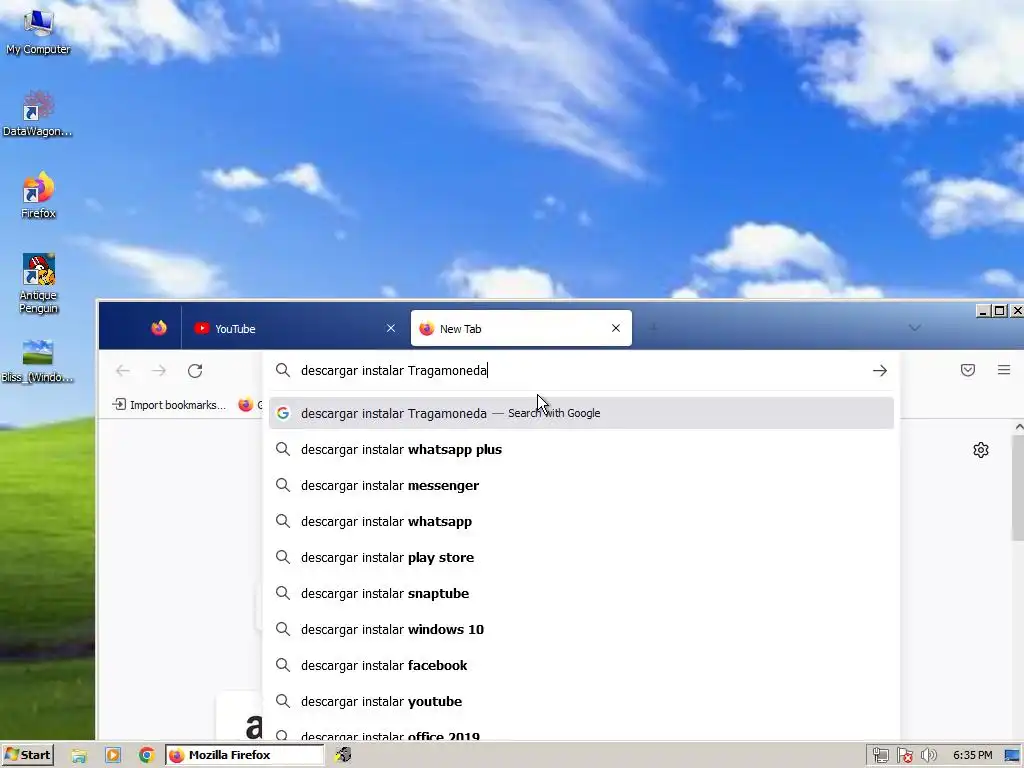This screenshot has height=768, width=1024.
Task: Open the Firefox application menu
Action: (x=1004, y=370)
